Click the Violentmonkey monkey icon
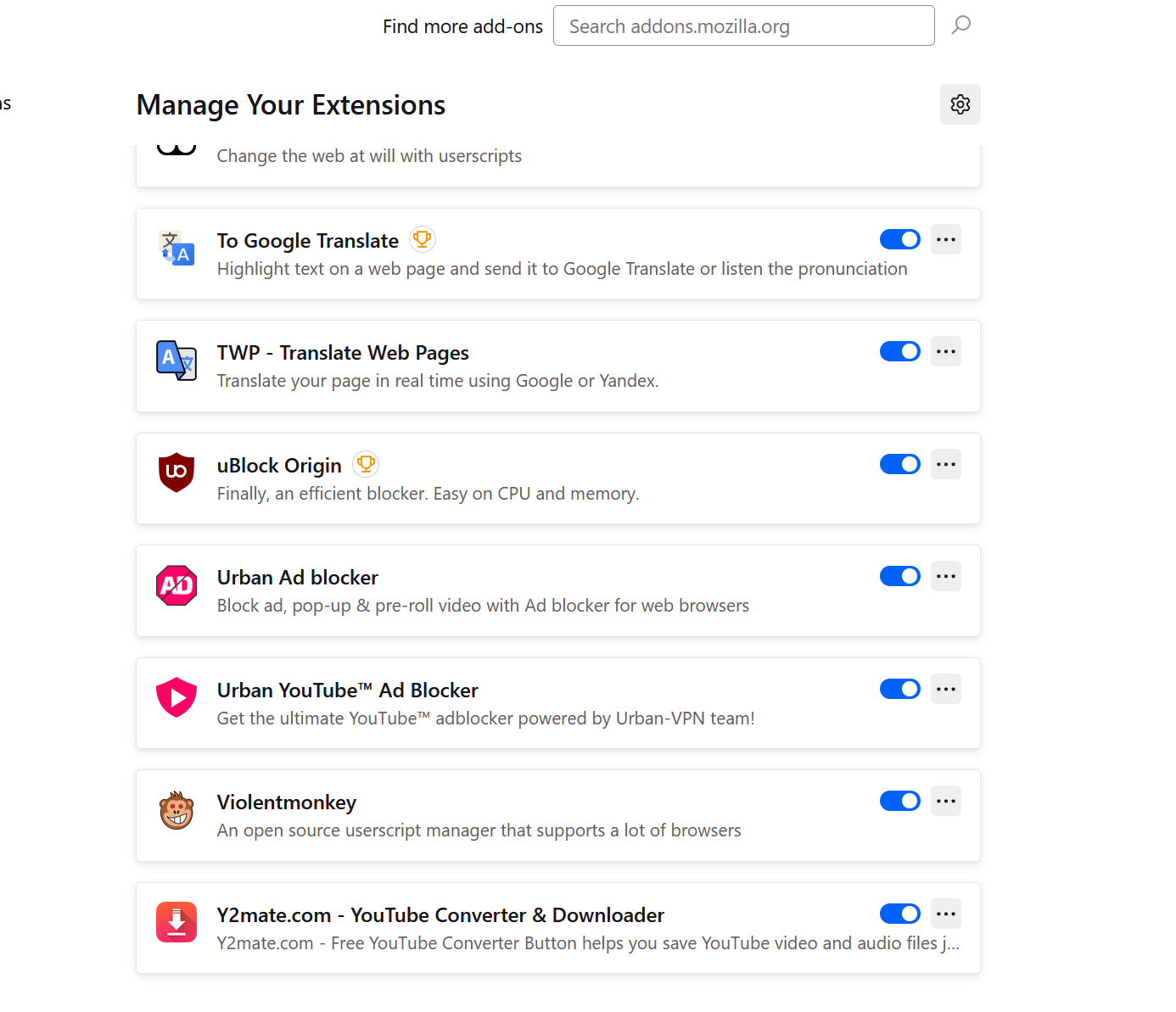The image size is (1176, 1012). (x=176, y=810)
